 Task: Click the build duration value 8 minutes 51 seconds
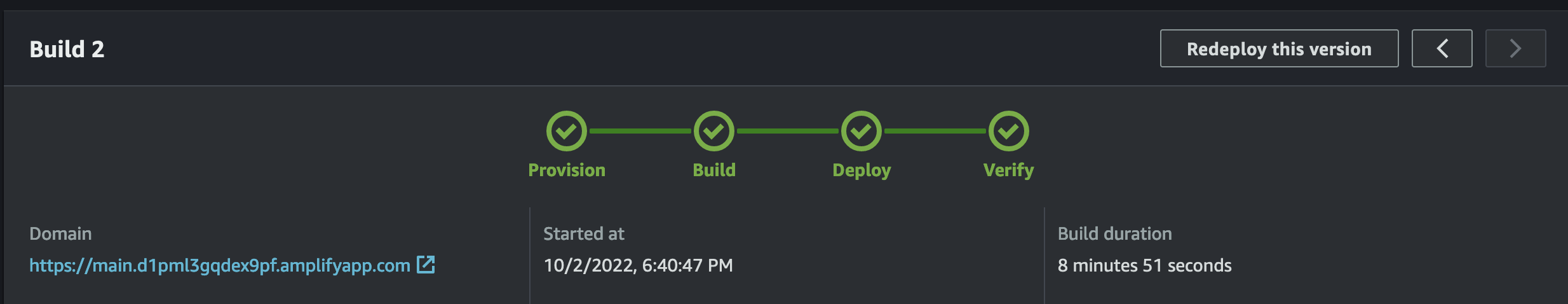click(x=1144, y=265)
